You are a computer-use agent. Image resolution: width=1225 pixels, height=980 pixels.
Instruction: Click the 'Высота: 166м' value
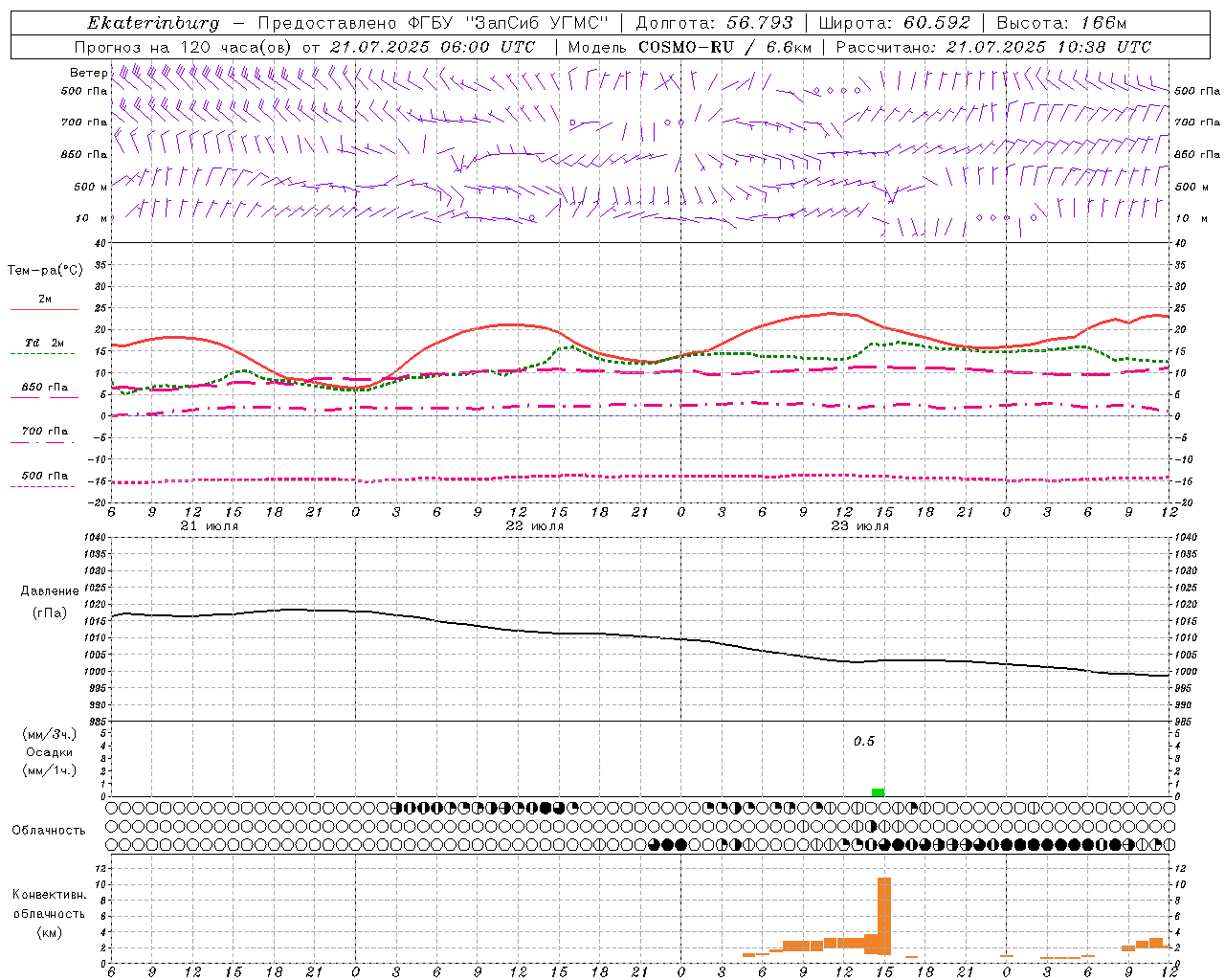click(1061, 23)
